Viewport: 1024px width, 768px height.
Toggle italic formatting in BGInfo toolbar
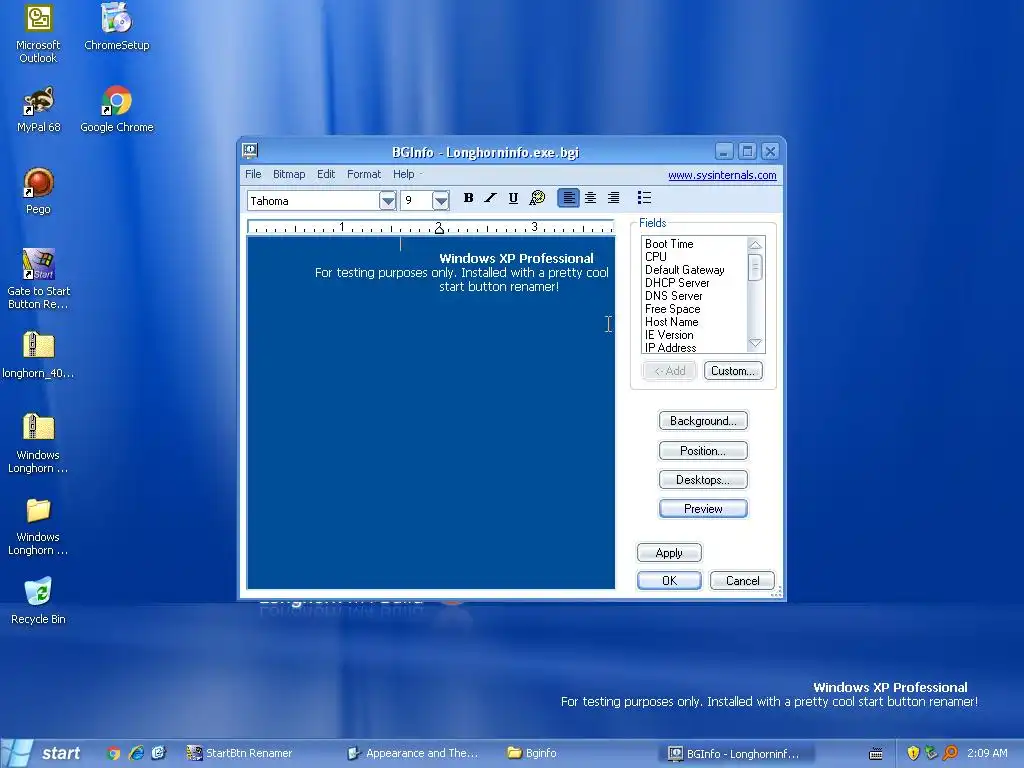pos(490,198)
